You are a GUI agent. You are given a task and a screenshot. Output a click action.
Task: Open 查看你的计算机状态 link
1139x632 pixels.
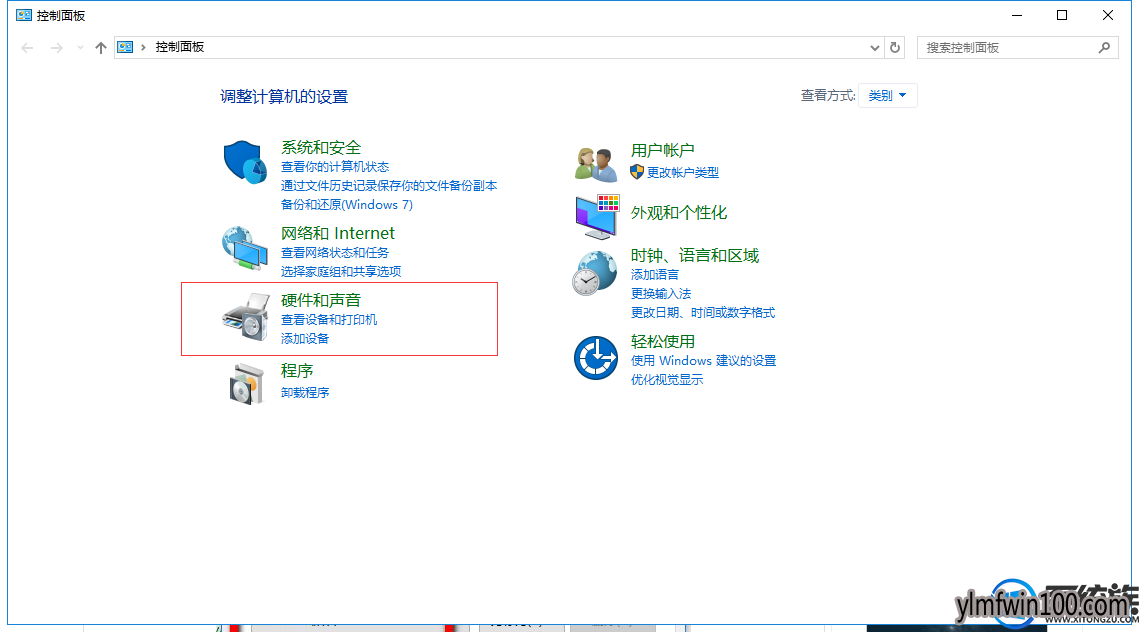click(x=335, y=167)
